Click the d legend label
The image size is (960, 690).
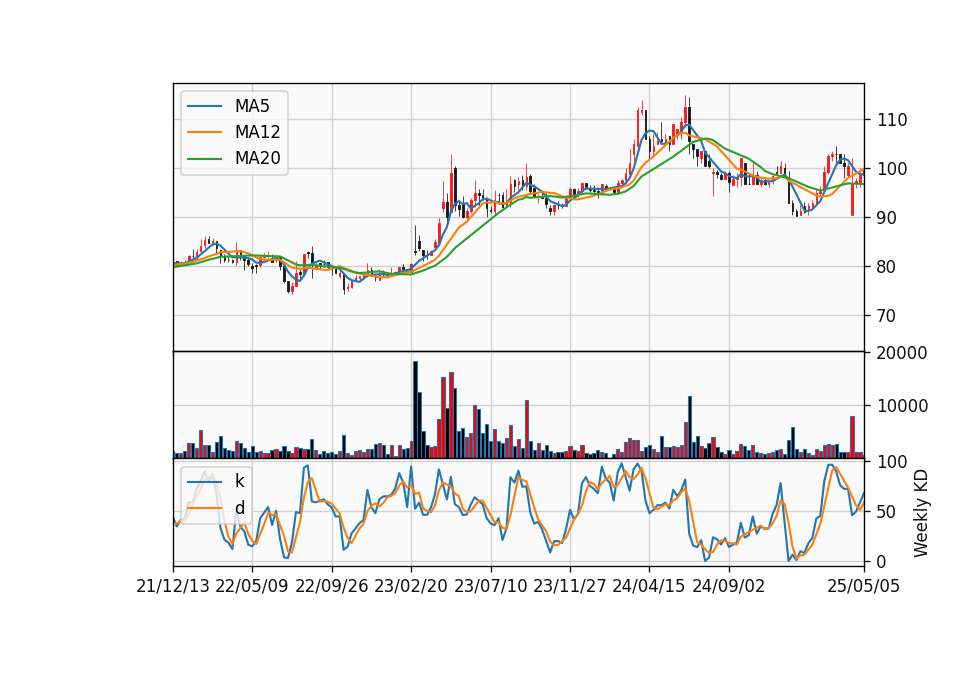click(x=239, y=508)
